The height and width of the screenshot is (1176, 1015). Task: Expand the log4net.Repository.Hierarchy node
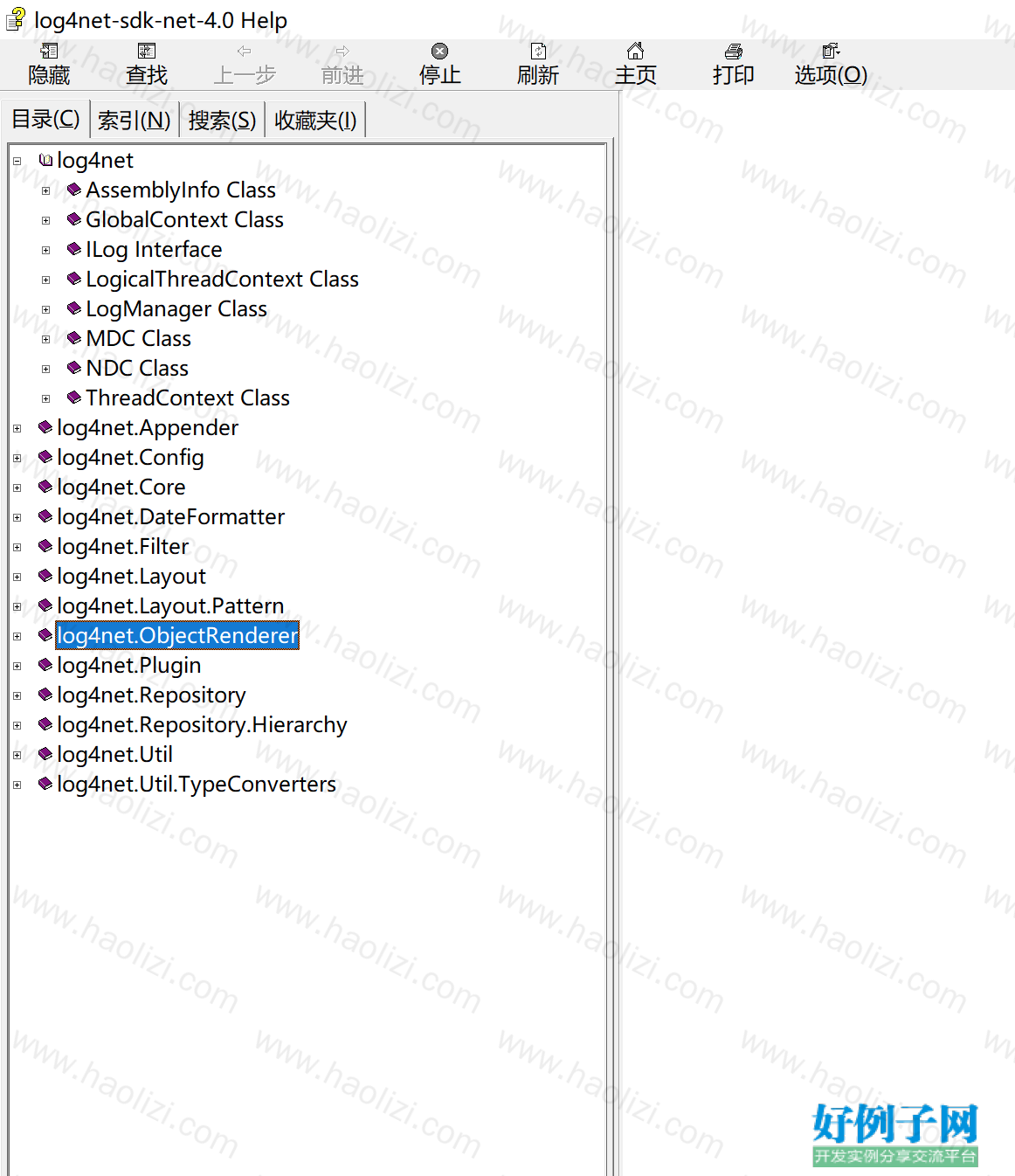coord(17,725)
